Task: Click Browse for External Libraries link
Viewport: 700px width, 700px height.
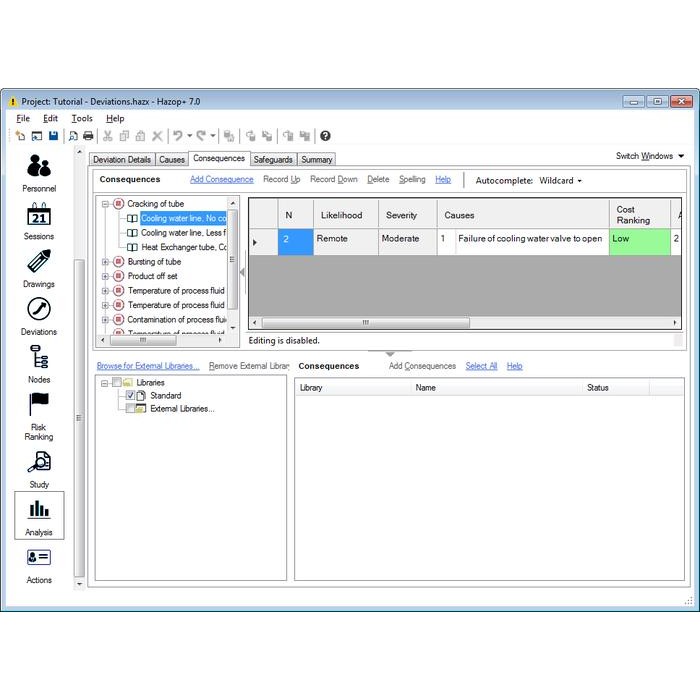Action: (148, 366)
